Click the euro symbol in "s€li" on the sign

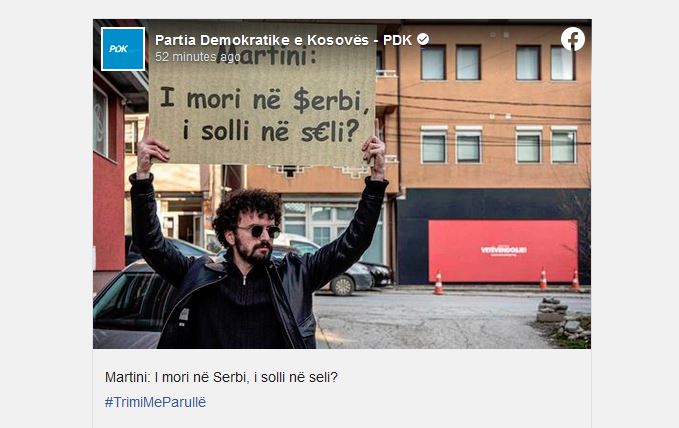[x=321, y=131]
